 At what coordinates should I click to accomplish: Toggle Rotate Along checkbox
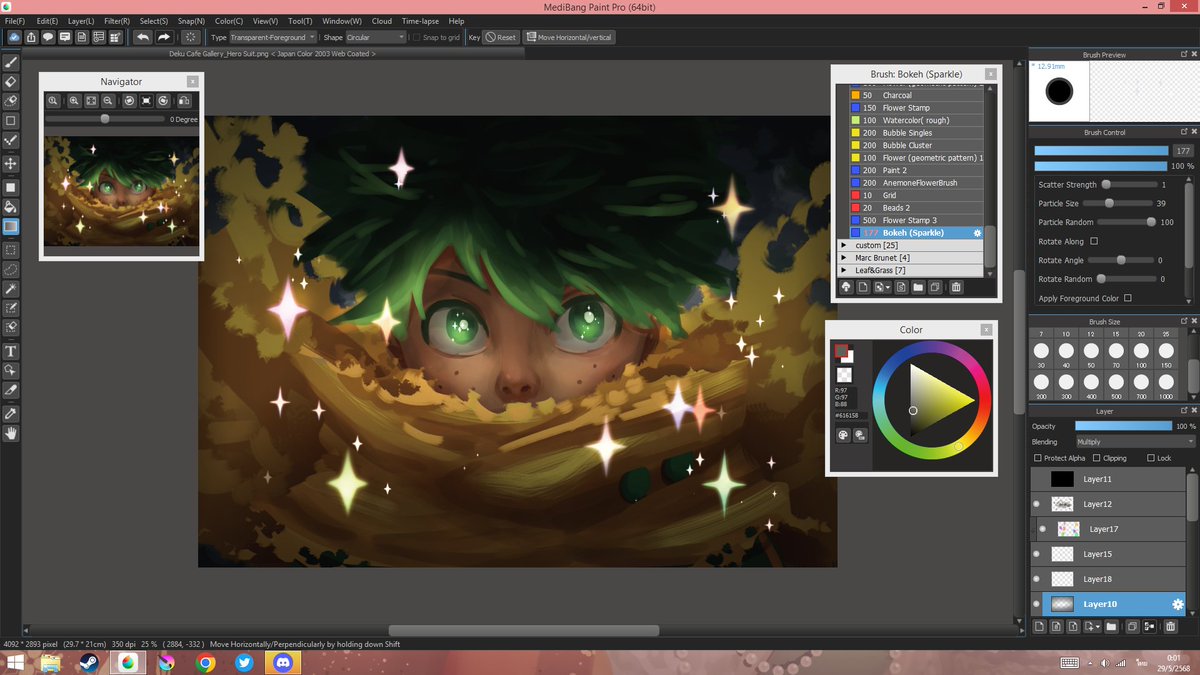1093,241
